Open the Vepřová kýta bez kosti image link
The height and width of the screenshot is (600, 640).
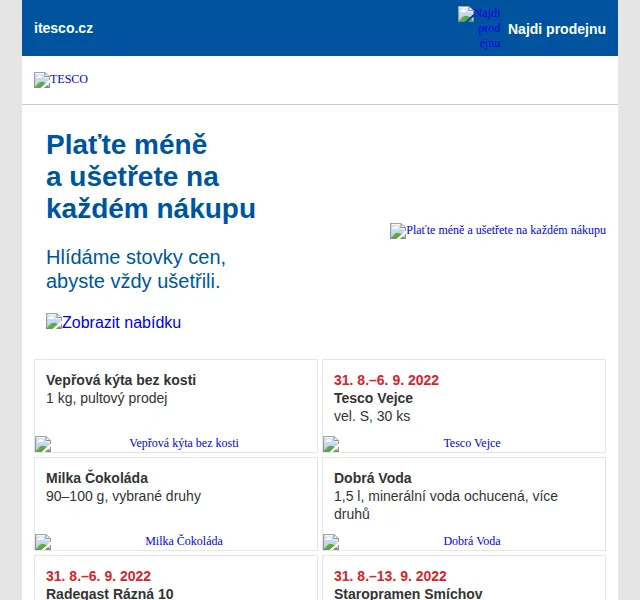coord(176,444)
